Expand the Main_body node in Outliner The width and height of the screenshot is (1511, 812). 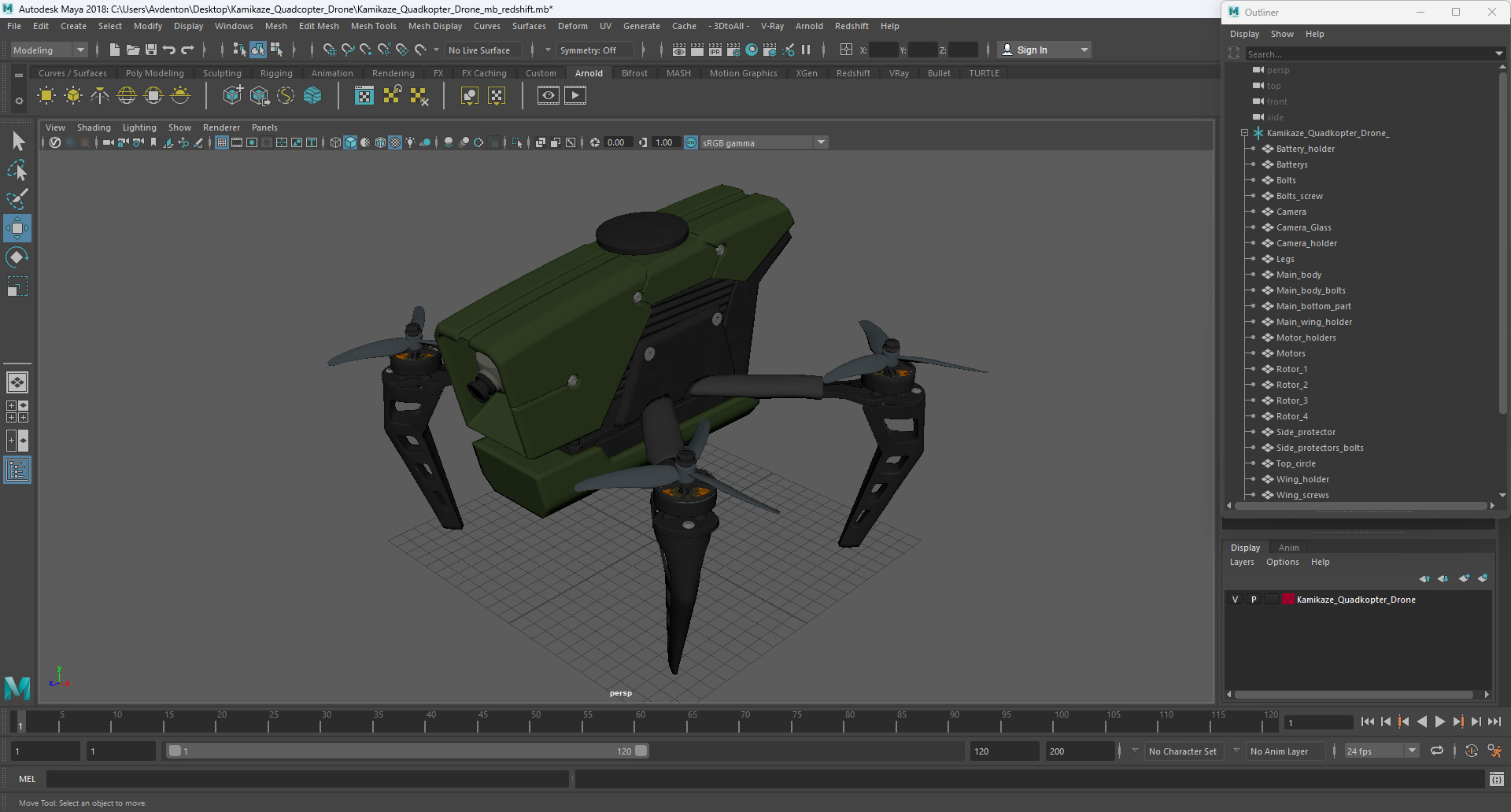(1254, 275)
